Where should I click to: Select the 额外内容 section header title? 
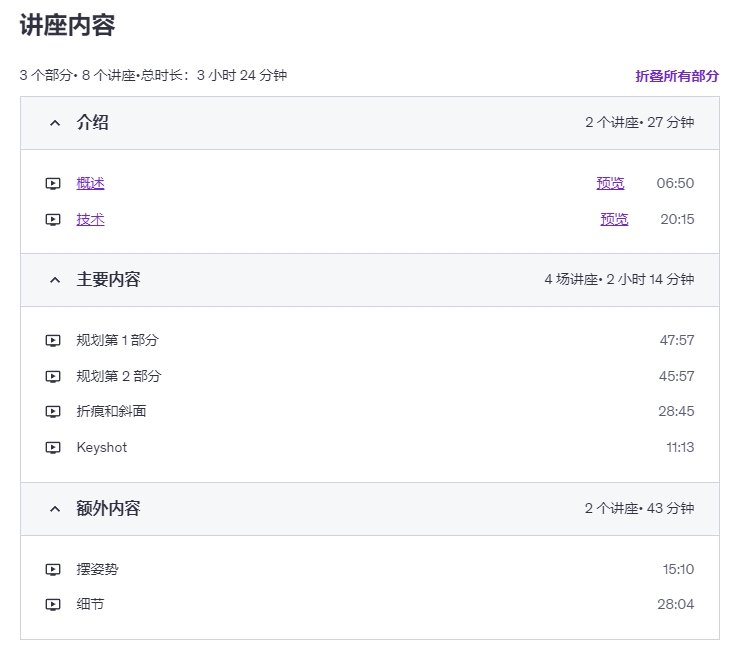point(109,509)
